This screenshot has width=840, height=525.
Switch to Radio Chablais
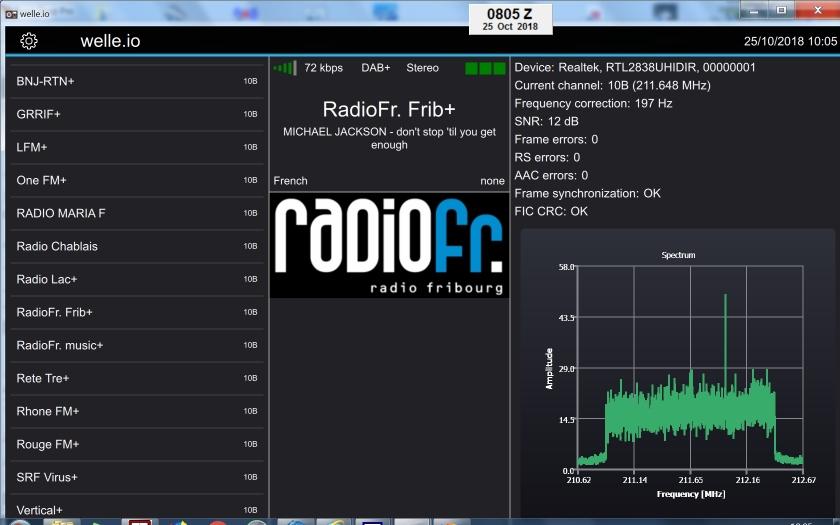[137, 246]
